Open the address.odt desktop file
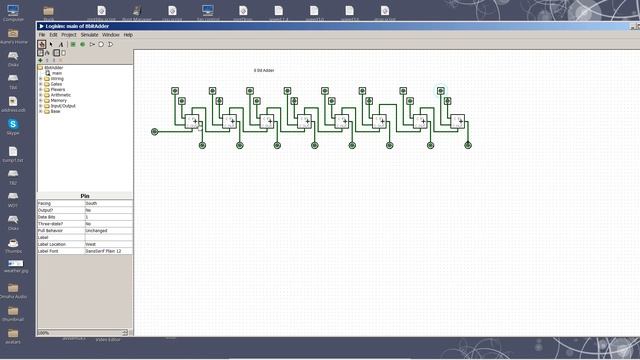This screenshot has height=360, width=640. pyautogui.click(x=13, y=104)
